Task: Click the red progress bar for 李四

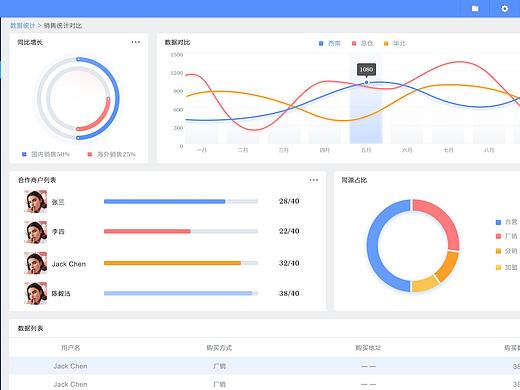Action: click(x=147, y=231)
